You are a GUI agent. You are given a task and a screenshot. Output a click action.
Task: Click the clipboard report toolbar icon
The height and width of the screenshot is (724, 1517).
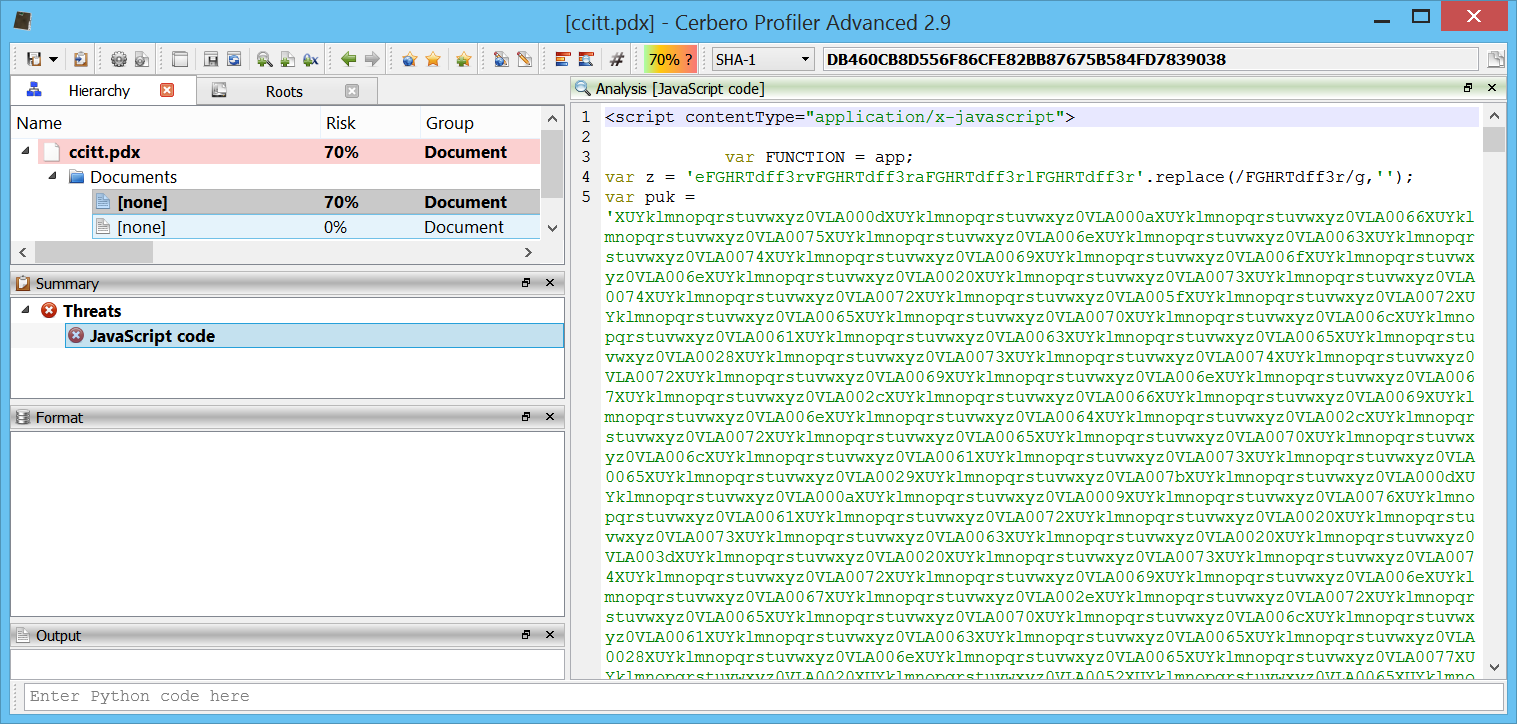click(x=81, y=60)
